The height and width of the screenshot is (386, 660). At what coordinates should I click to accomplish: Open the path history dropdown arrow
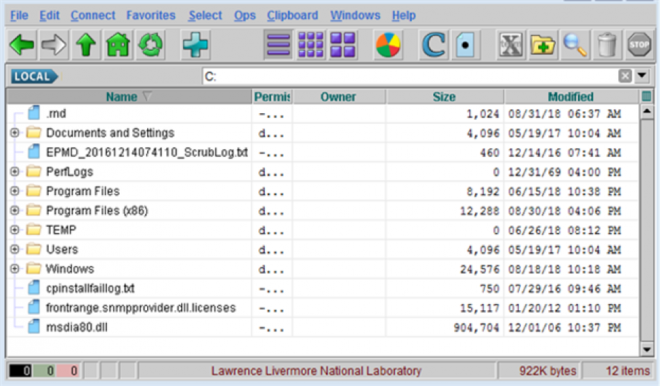[642, 76]
